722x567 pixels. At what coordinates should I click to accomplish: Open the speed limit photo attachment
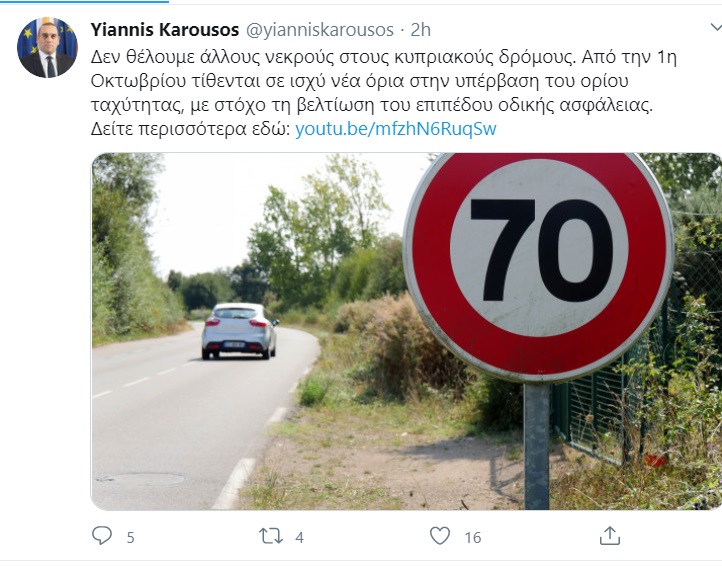406,331
